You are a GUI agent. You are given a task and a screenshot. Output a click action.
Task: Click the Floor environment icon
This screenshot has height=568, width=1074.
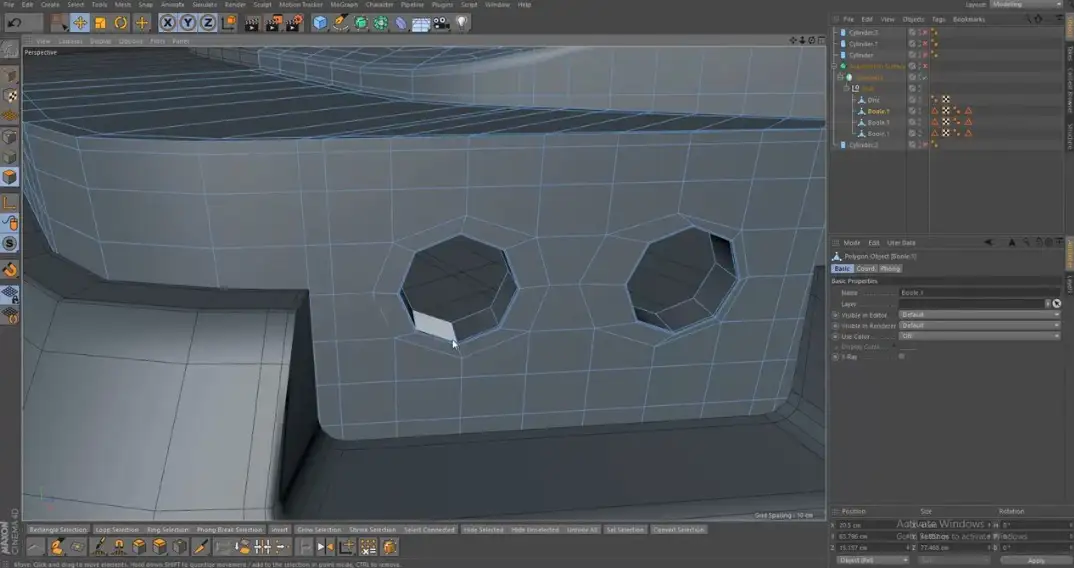click(421, 24)
